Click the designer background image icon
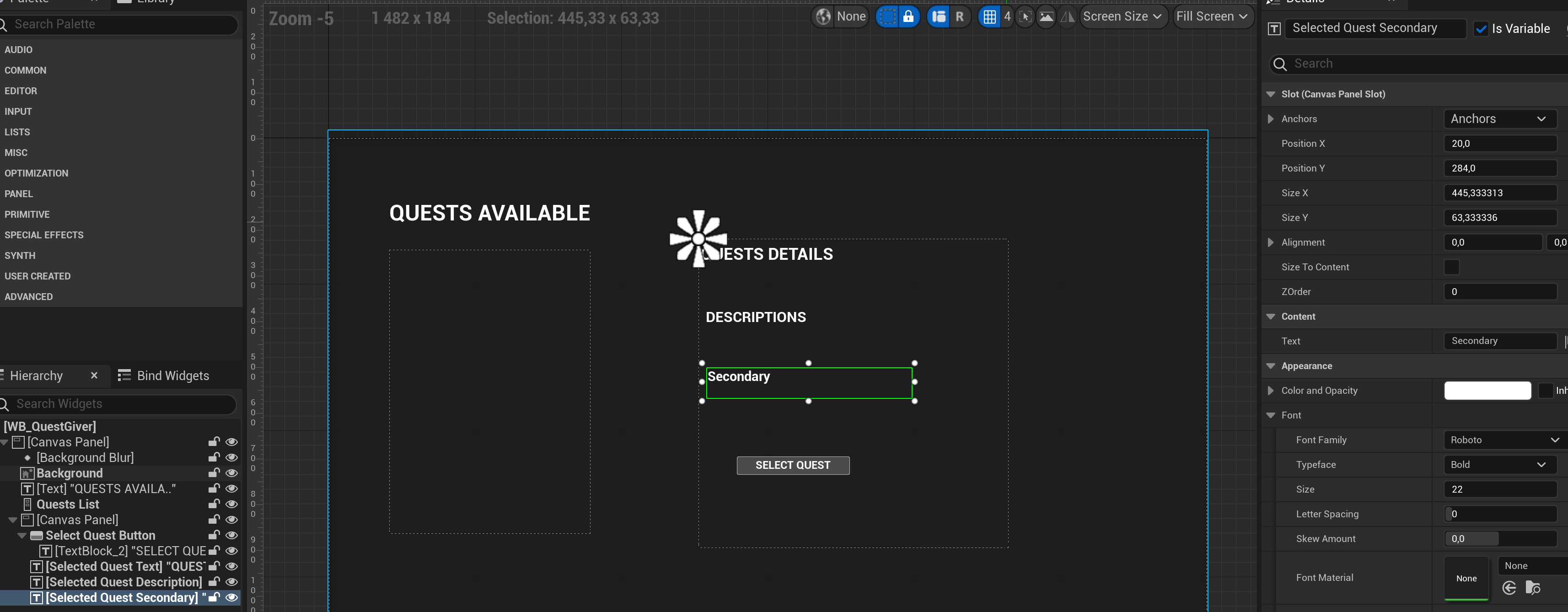The width and height of the screenshot is (1568, 612). tap(1046, 16)
